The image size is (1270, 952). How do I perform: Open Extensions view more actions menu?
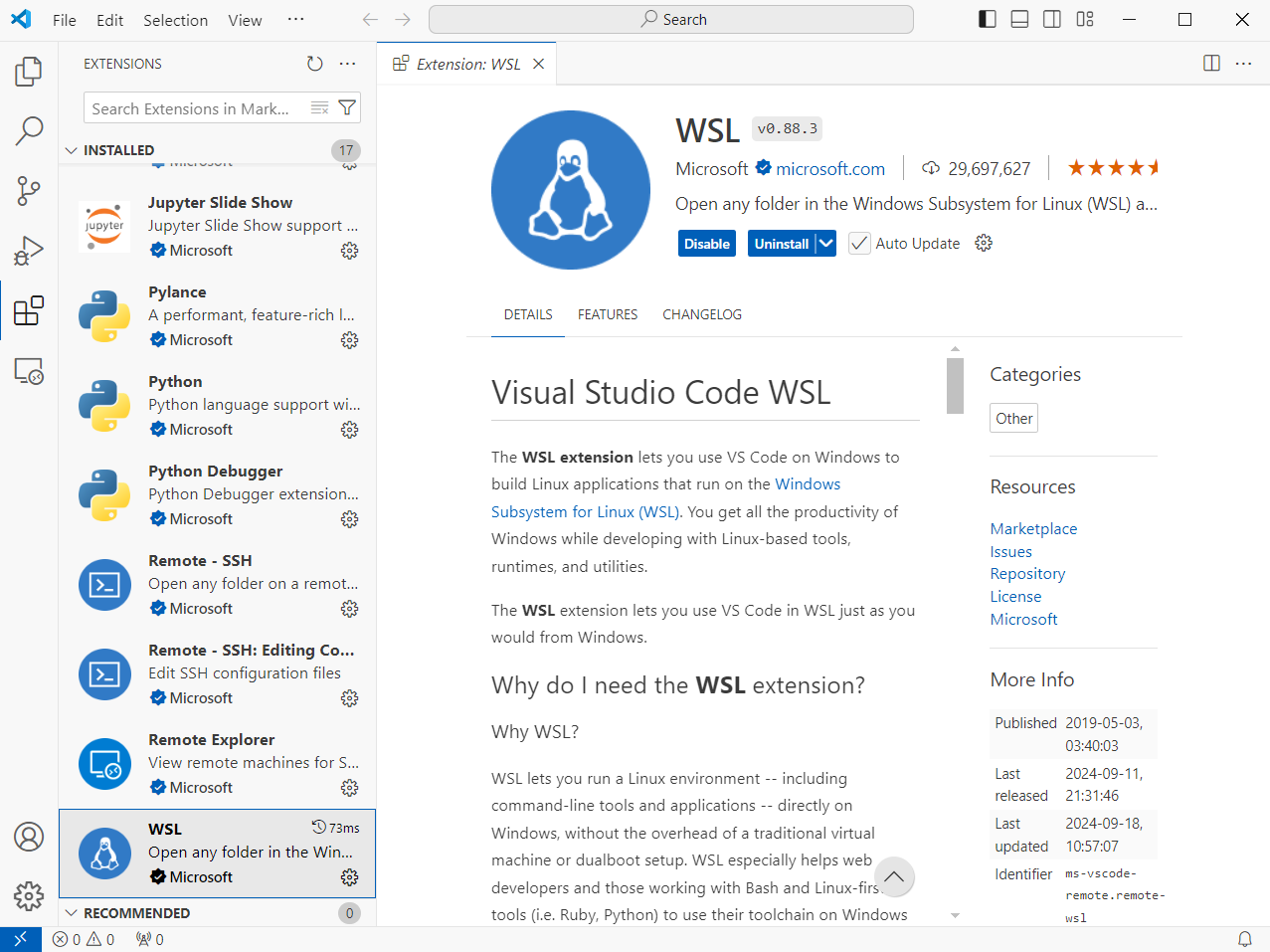click(347, 64)
